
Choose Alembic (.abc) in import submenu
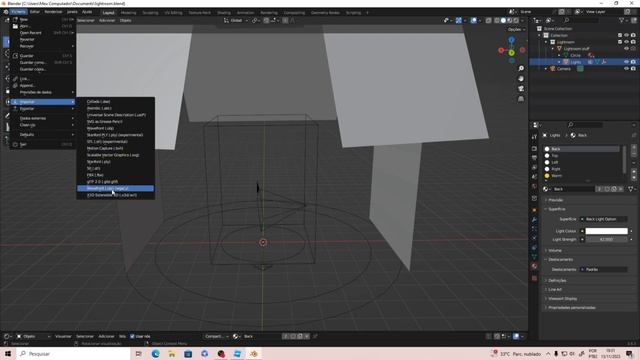pos(116,108)
